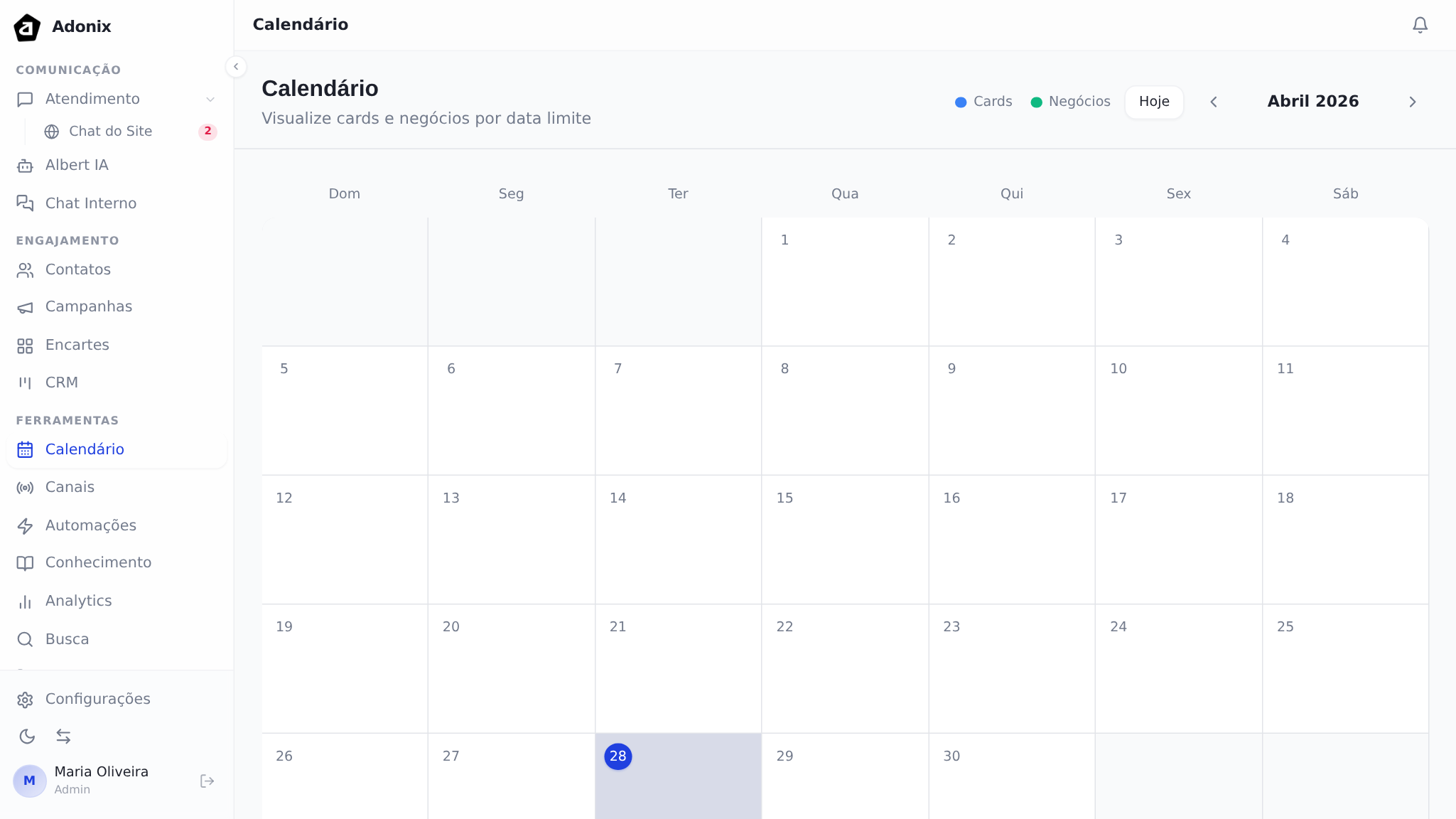The image size is (1456, 819).
Task: Click the green Negócios legend dot
Action: [1036, 102]
